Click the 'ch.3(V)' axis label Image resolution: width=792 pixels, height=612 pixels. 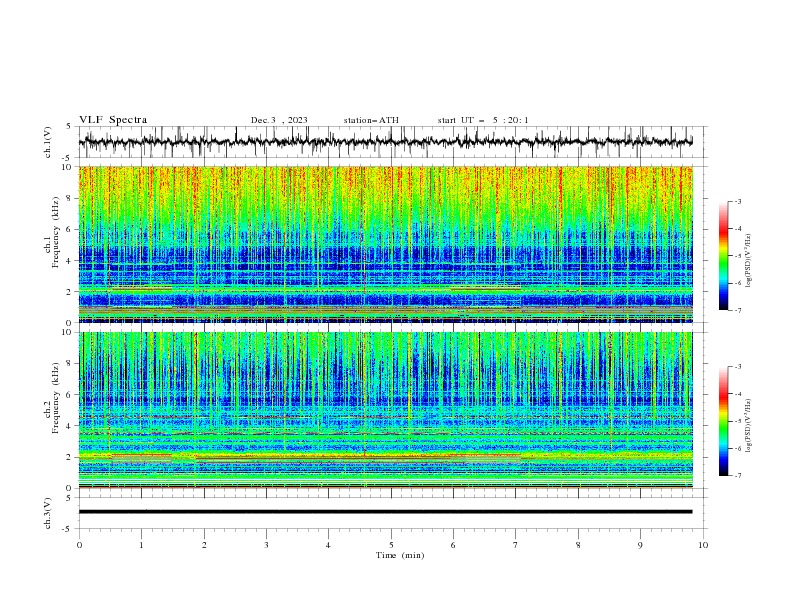(x=48, y=513)
